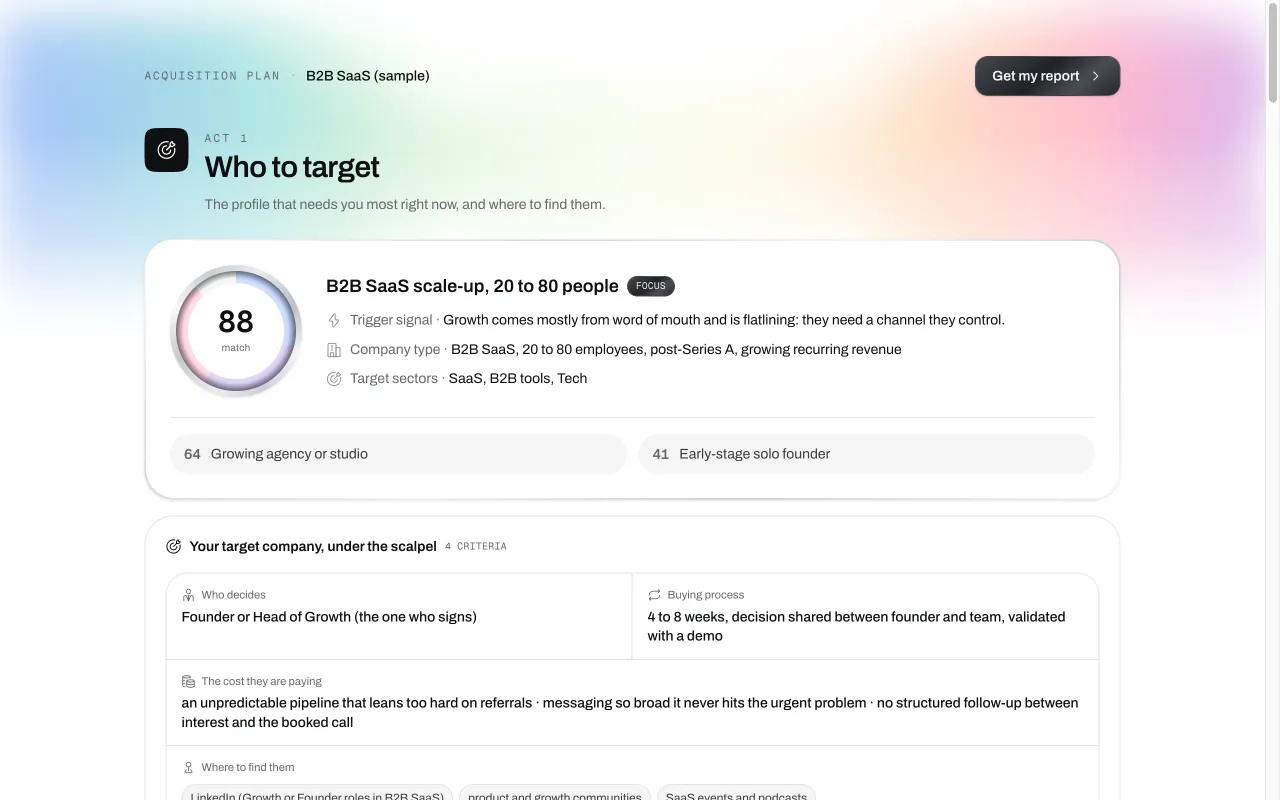Click the Buying process cycle icon
Screen dimensions: 1280x800
[x=654, y=595]
